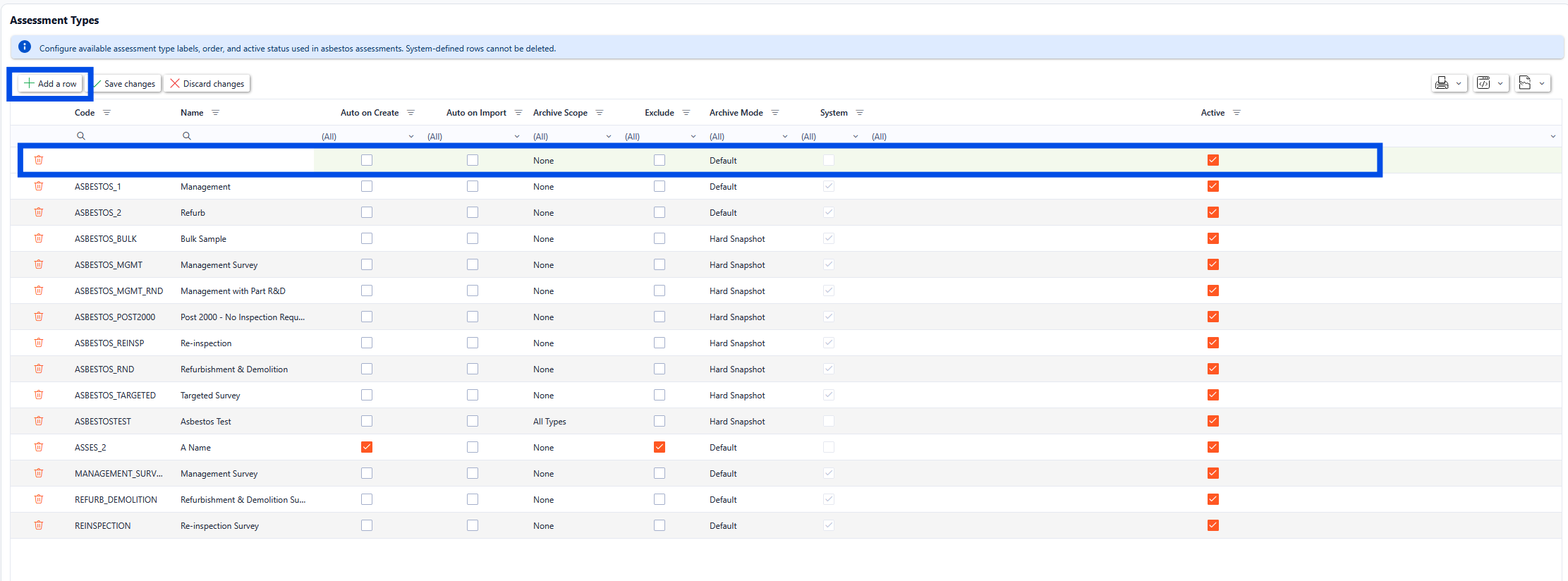
Task: Expand the dropdown arrow beside the printer icon
Action: point(1459,83)
